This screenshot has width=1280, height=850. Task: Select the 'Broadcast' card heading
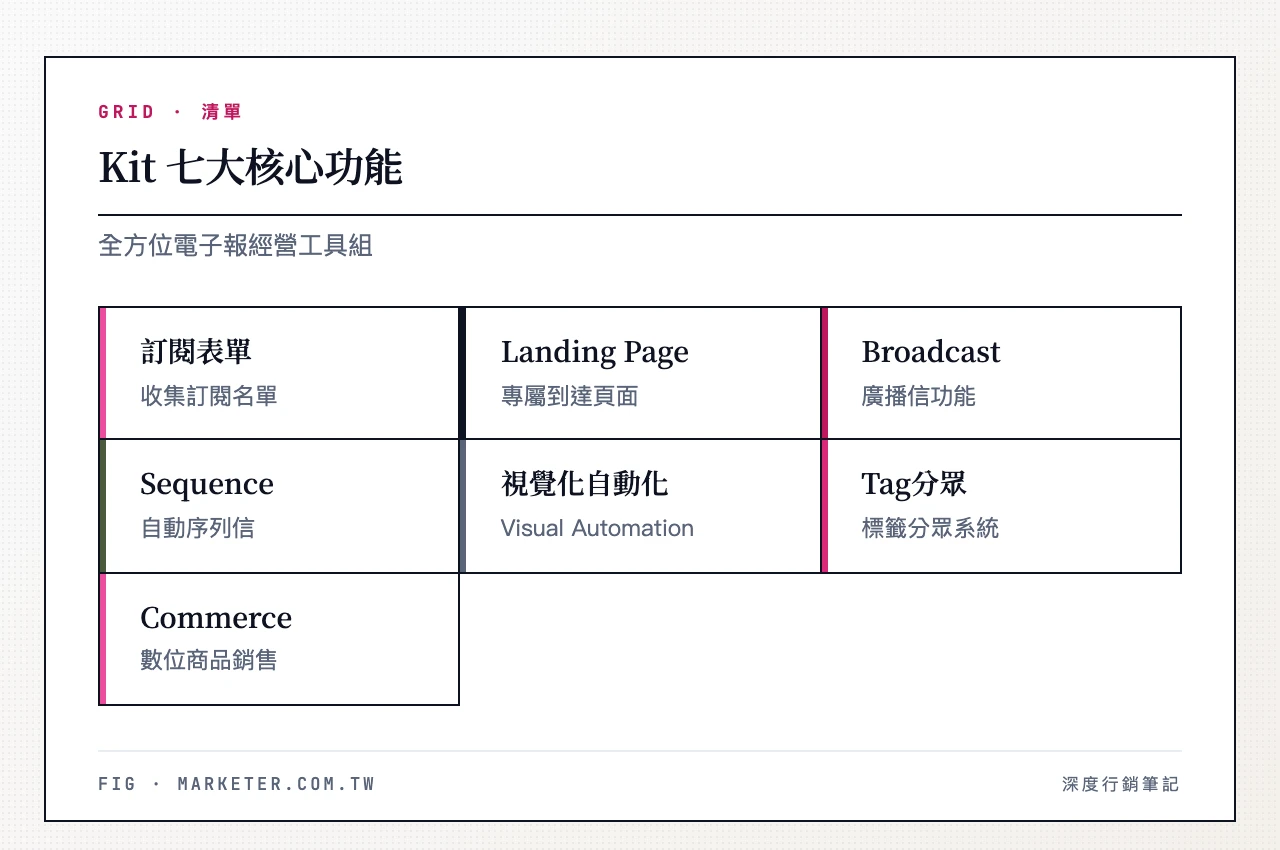(931, 352)
